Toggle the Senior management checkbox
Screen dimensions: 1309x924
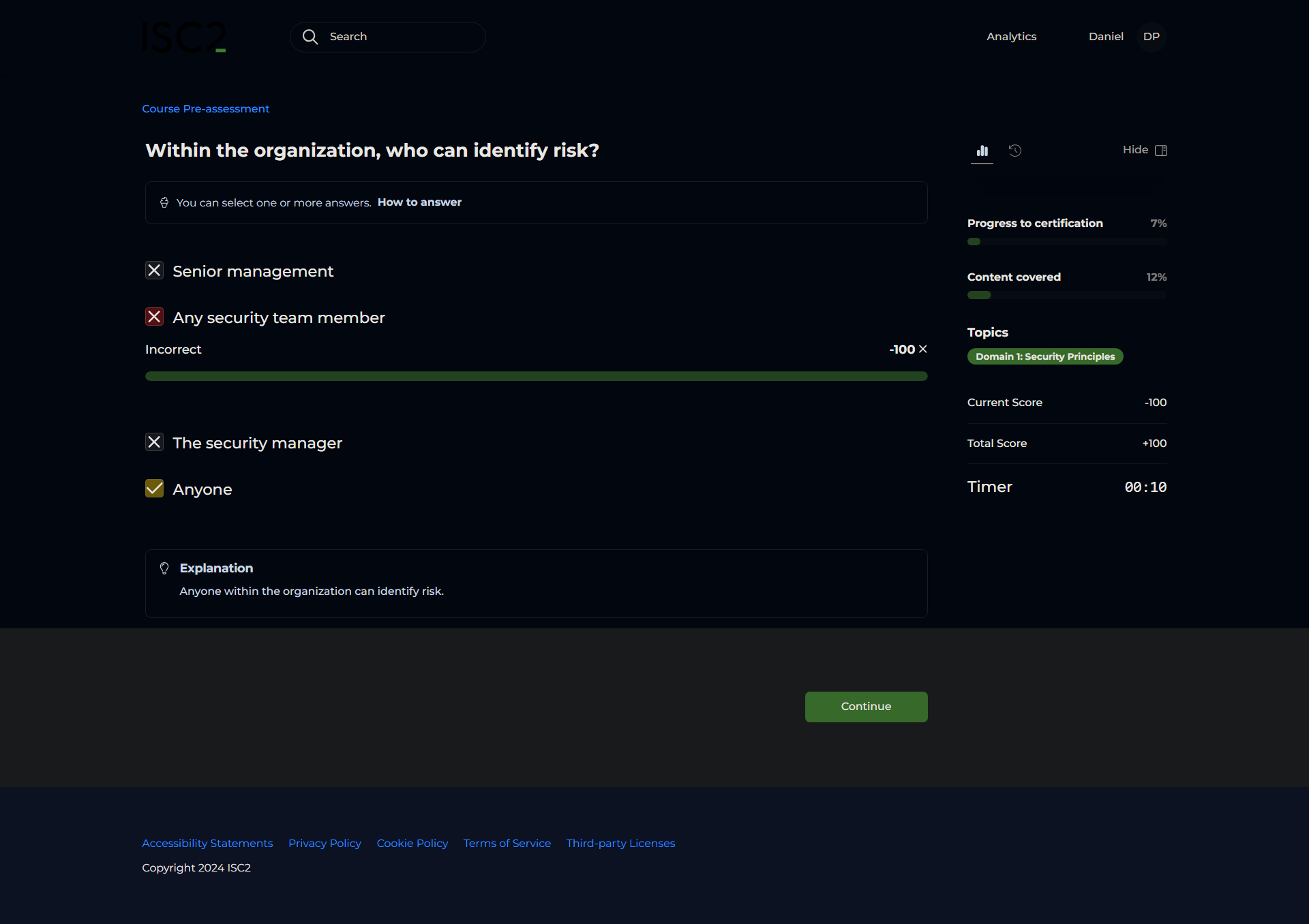tap(155, 271)
